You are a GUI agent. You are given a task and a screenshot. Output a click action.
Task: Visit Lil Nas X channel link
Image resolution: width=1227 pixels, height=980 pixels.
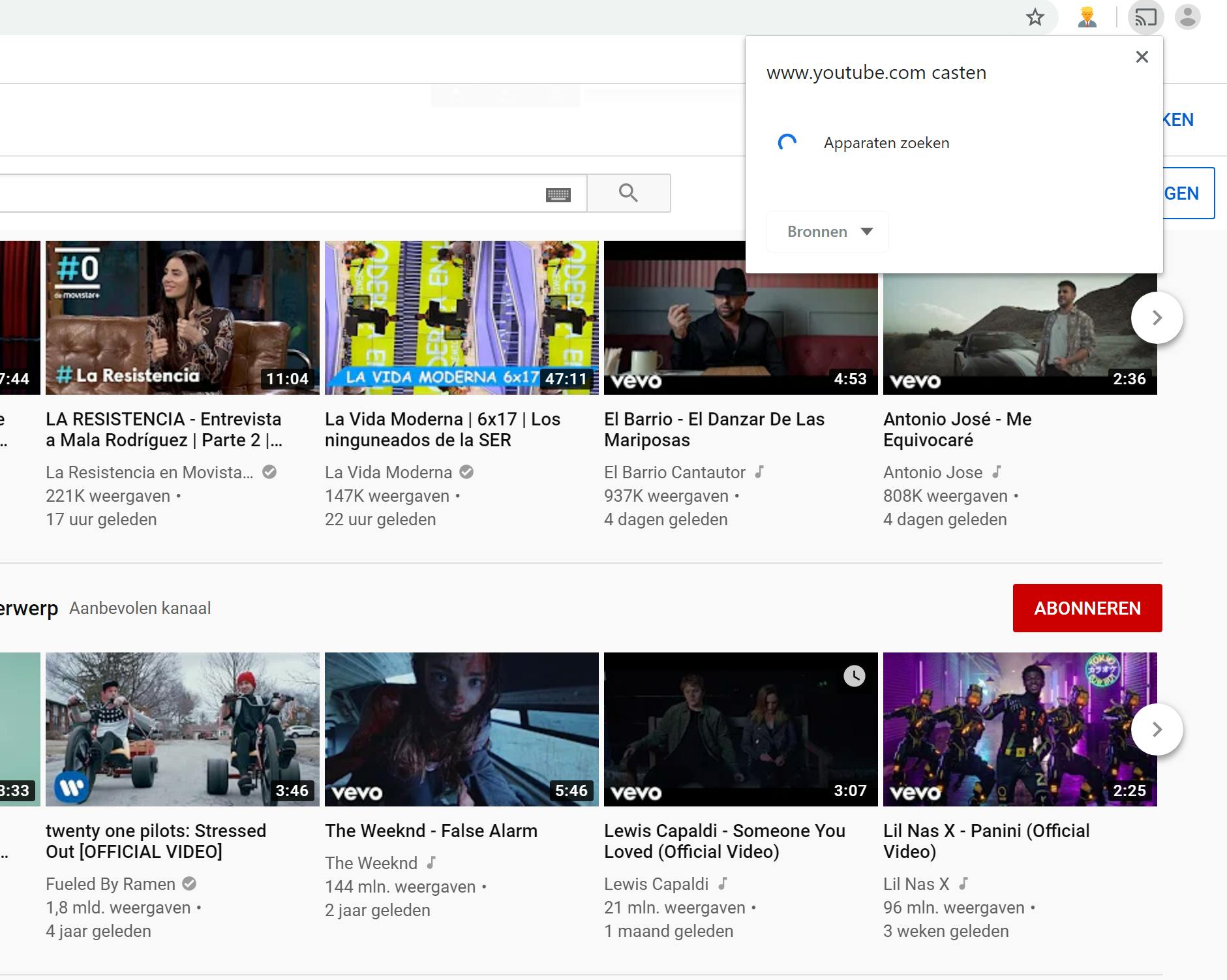tap(916, 884)
